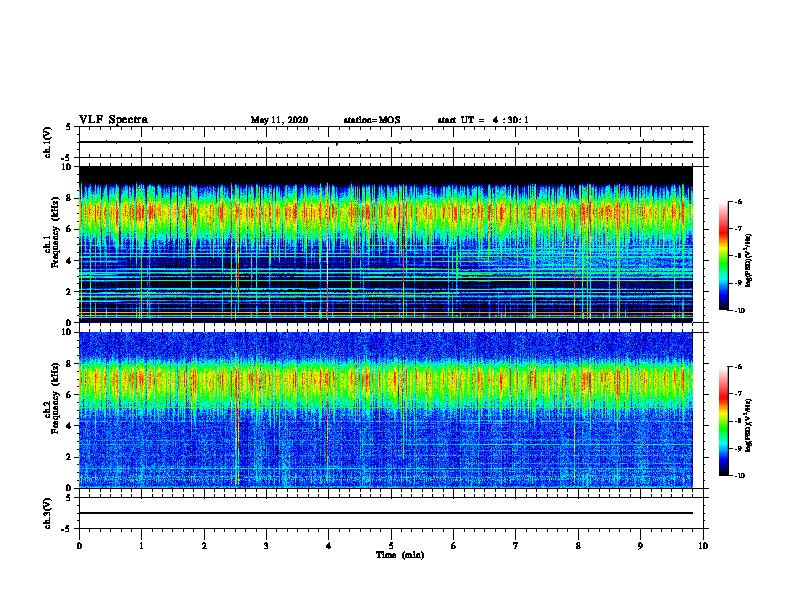Click the ch.1 "Frequency (kHz)" axis label
792x612 pixels.
[x=55, y=233]
